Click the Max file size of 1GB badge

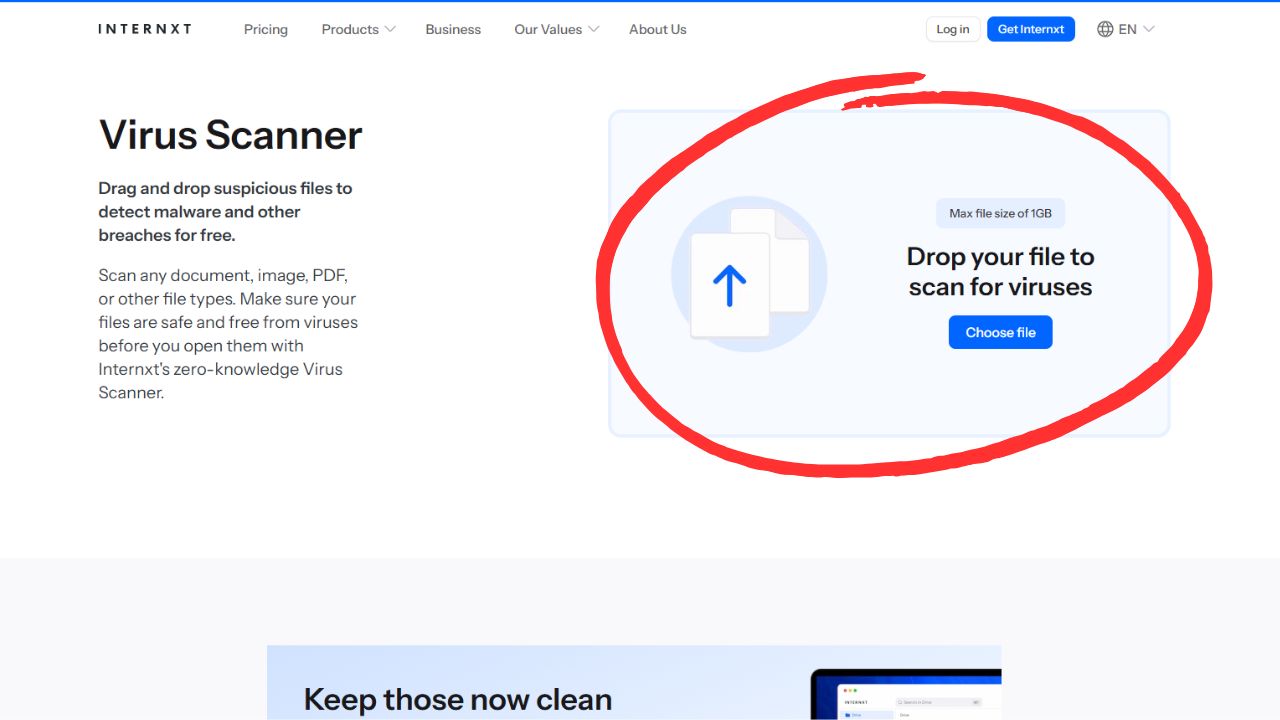[1000, 213]
